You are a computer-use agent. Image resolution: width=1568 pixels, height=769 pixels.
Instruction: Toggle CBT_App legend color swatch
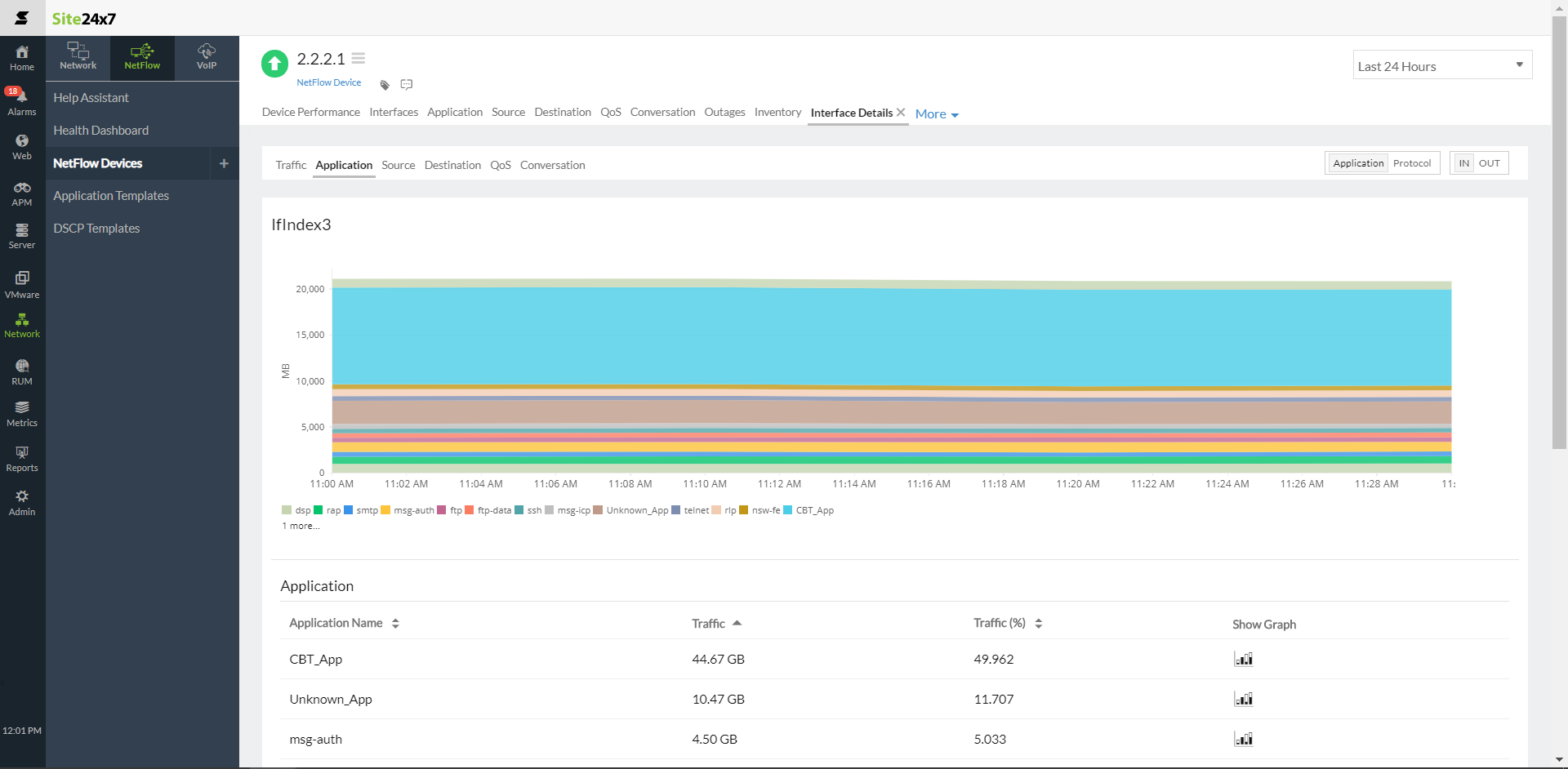point(788,510)
